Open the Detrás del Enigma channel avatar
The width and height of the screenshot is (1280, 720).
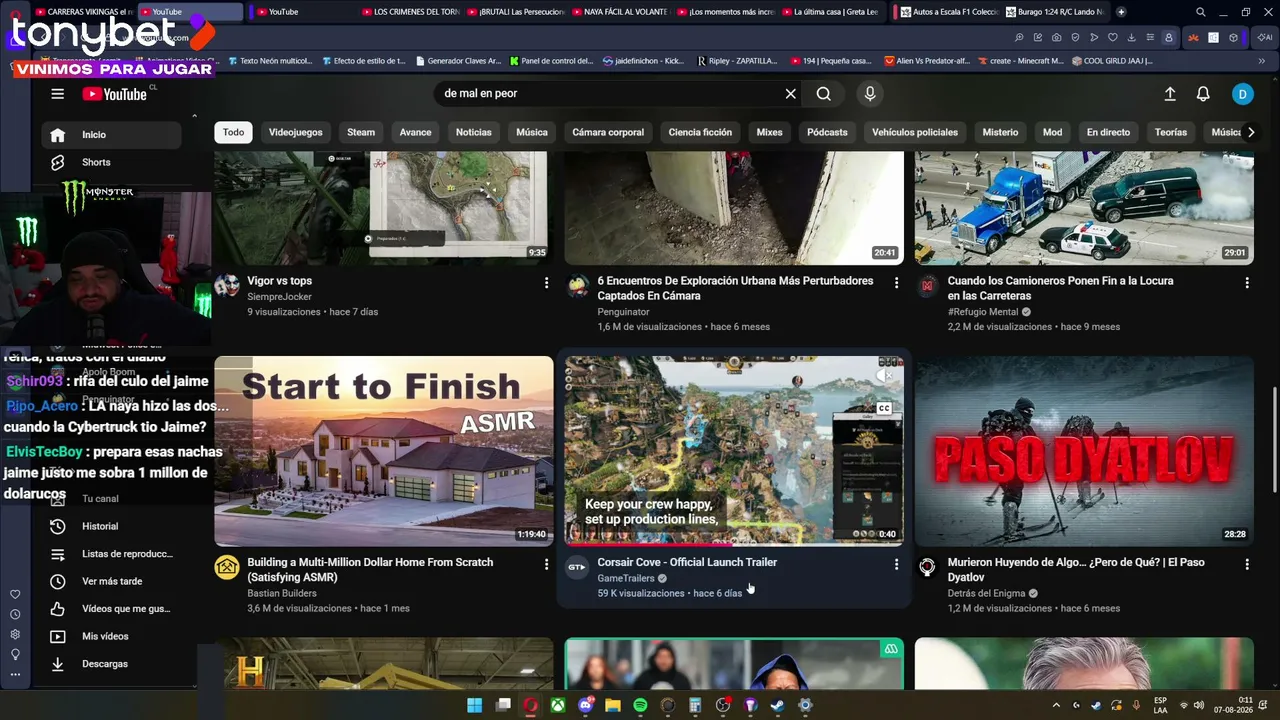(x=927, y=568)
